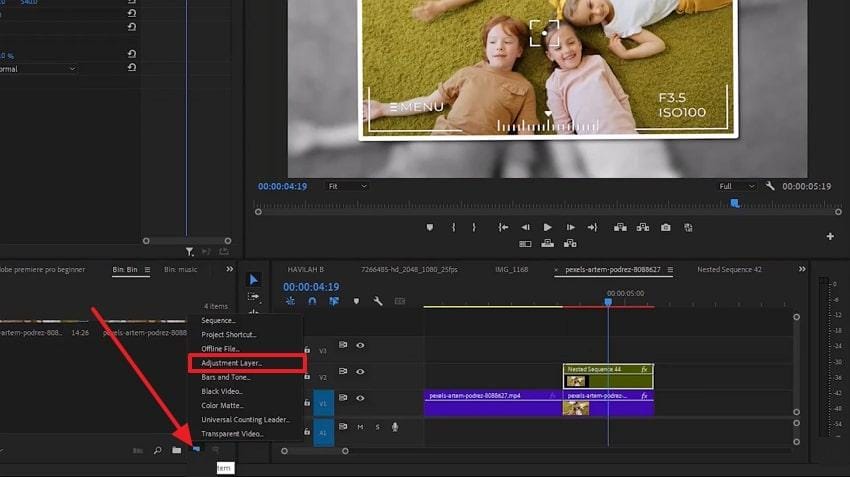
Task: Click the Lift button
Action: (620, 228)
